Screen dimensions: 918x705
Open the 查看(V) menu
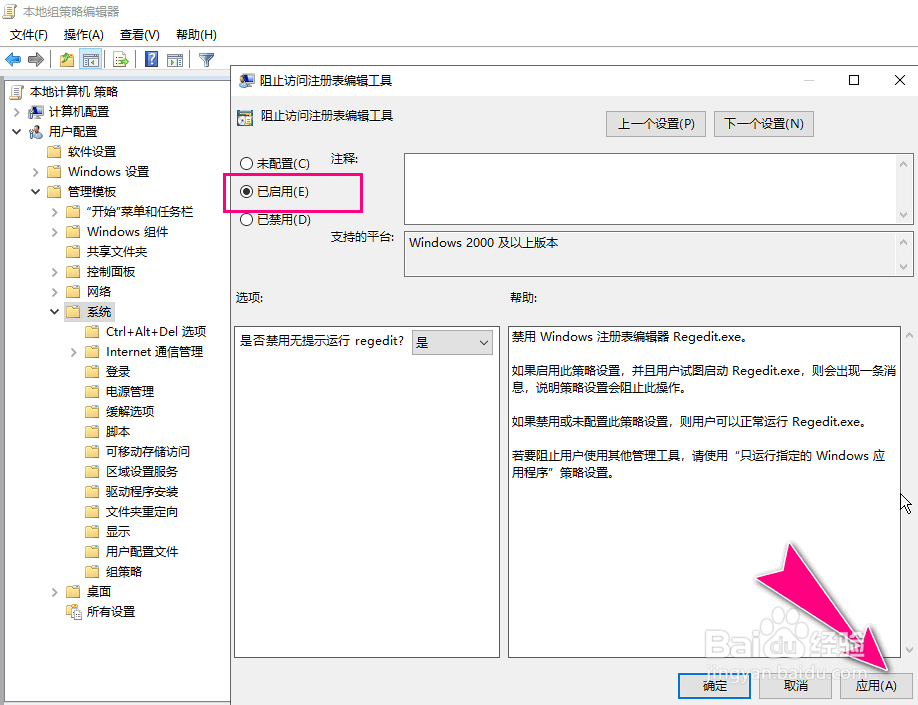pyautogui.click(x=139, y=34)
